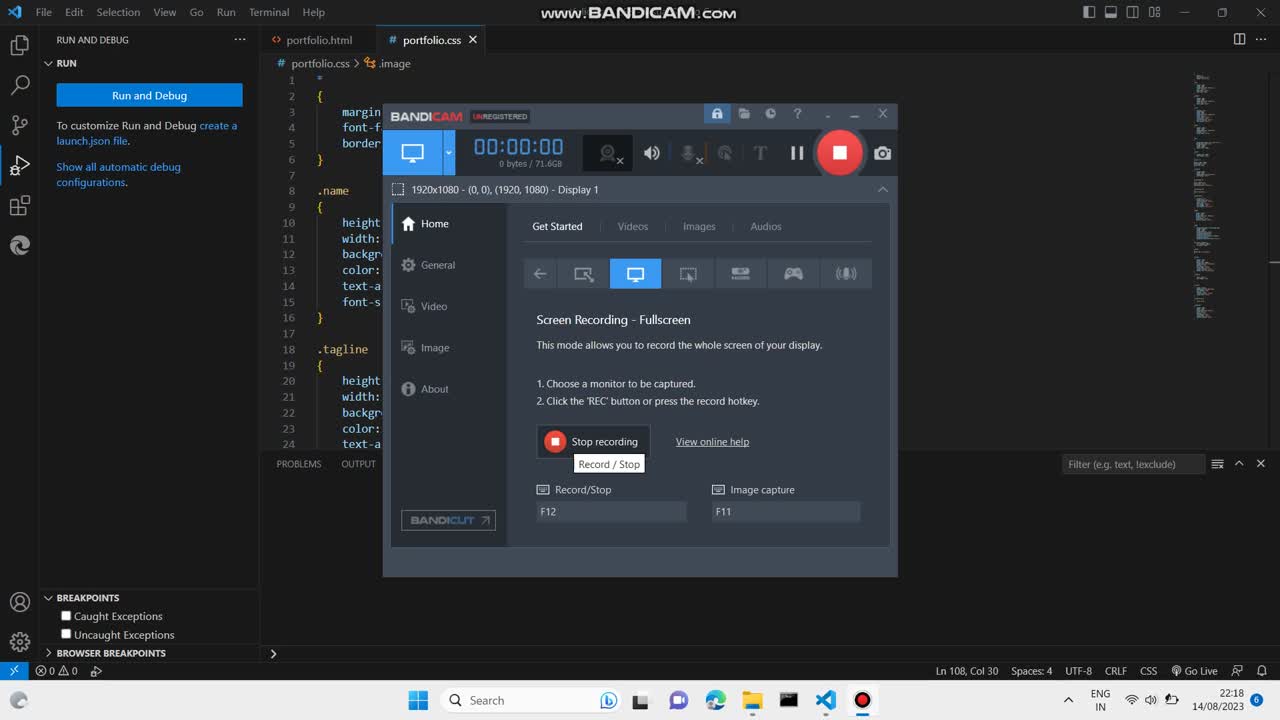Switch to the Get Started tab

pyautogui.click(x=557, y=226)
